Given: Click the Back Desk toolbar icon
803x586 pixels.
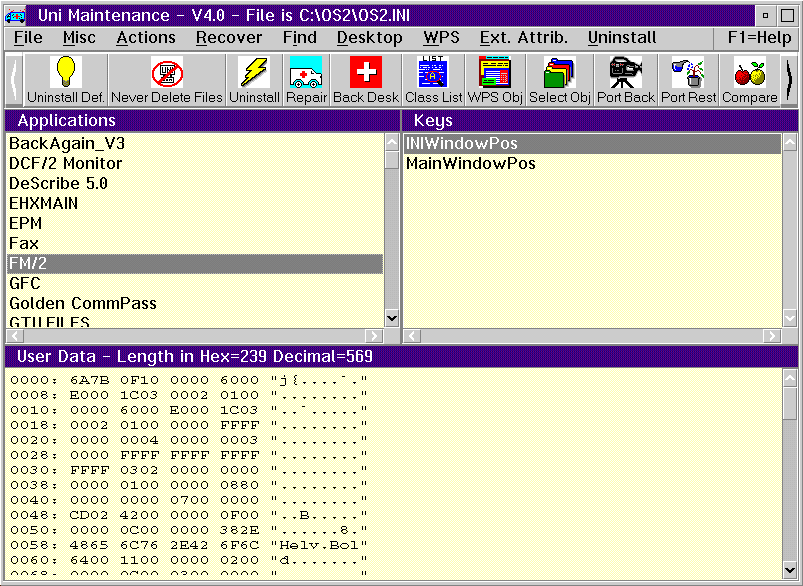Looking at the screenshot, I should pyautogui.click(x=365, y=79).
